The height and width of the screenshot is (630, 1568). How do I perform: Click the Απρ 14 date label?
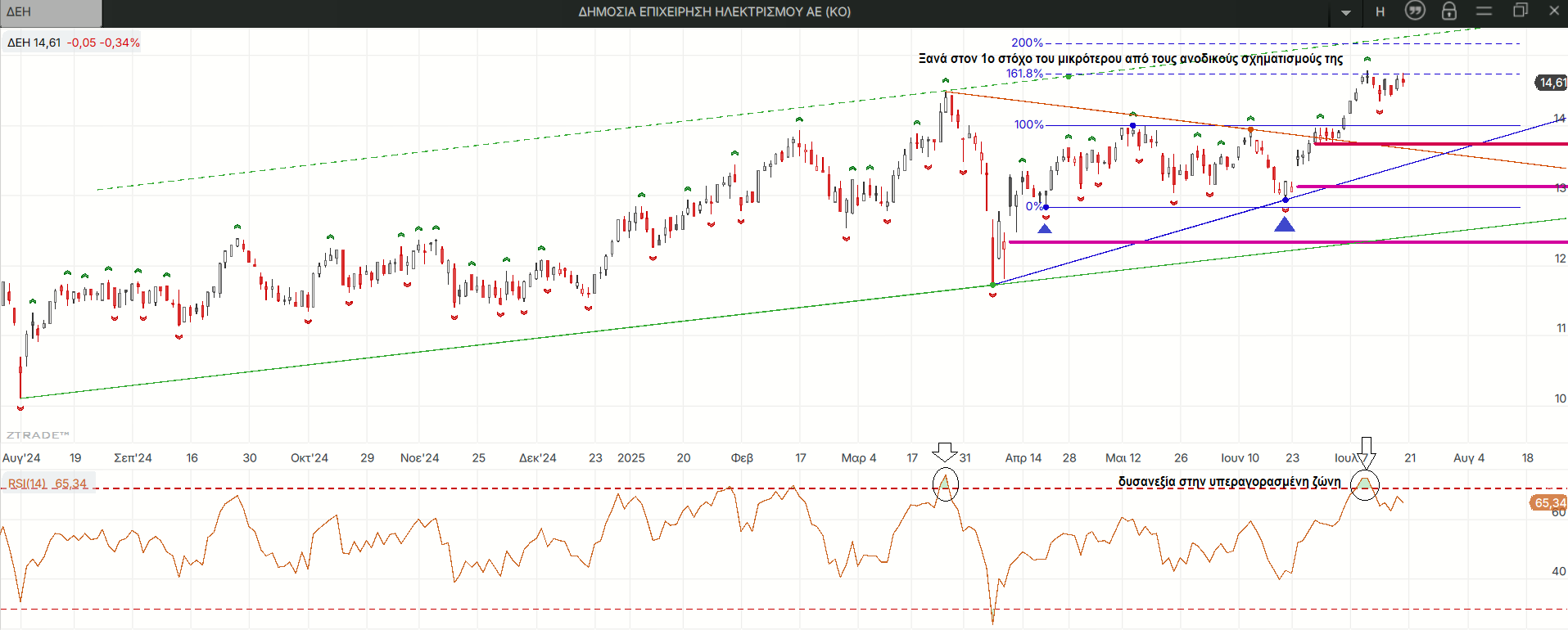(1023, 458)
